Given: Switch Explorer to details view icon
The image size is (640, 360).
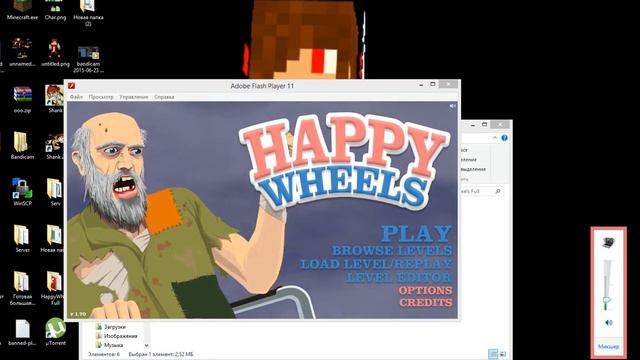Looking at the screenshot, I should (x=493, y=354).
